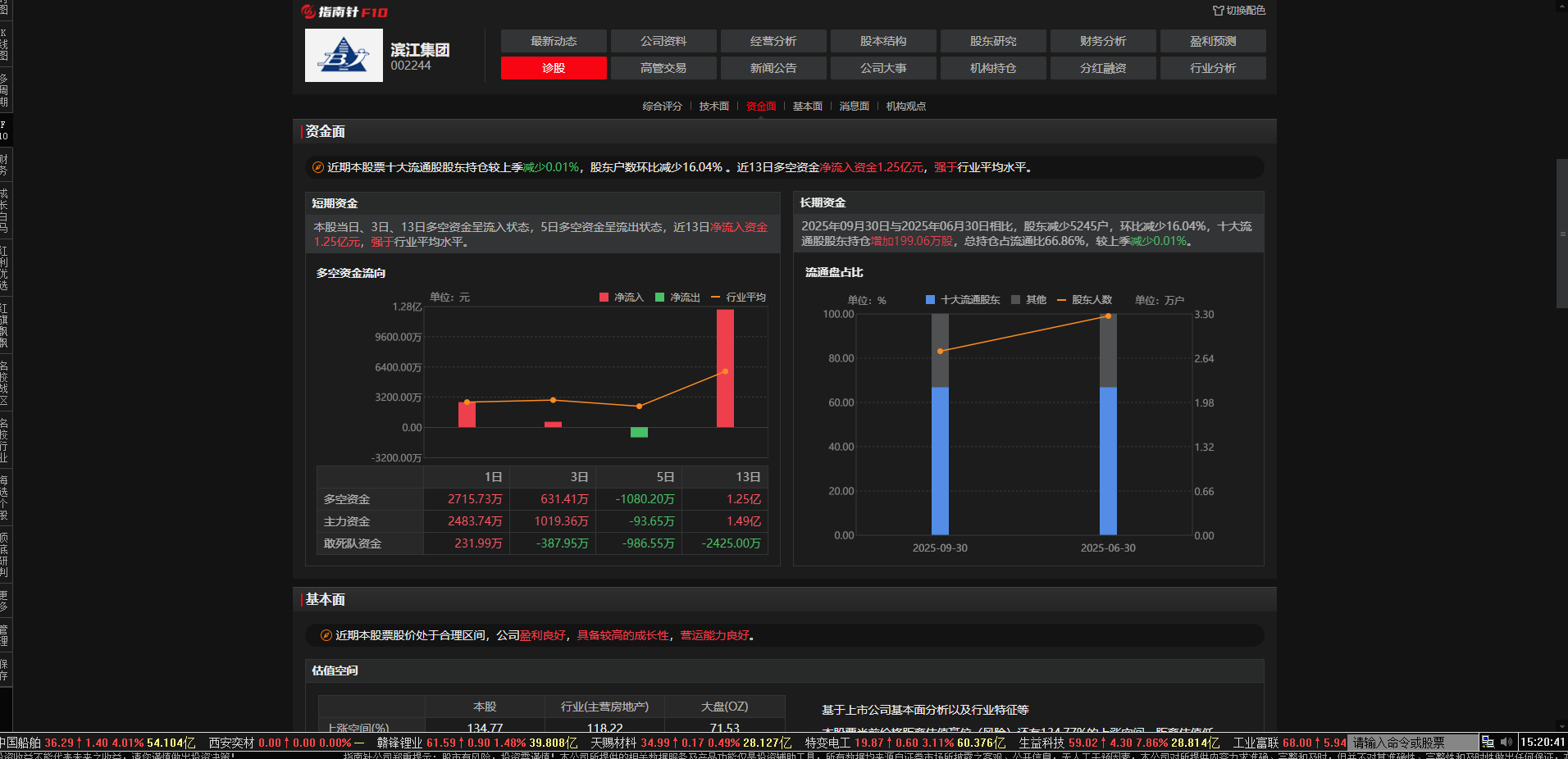
Task: Click the -2425.00万 cell in 敢死队资金 row
Action: pos(725,543)
